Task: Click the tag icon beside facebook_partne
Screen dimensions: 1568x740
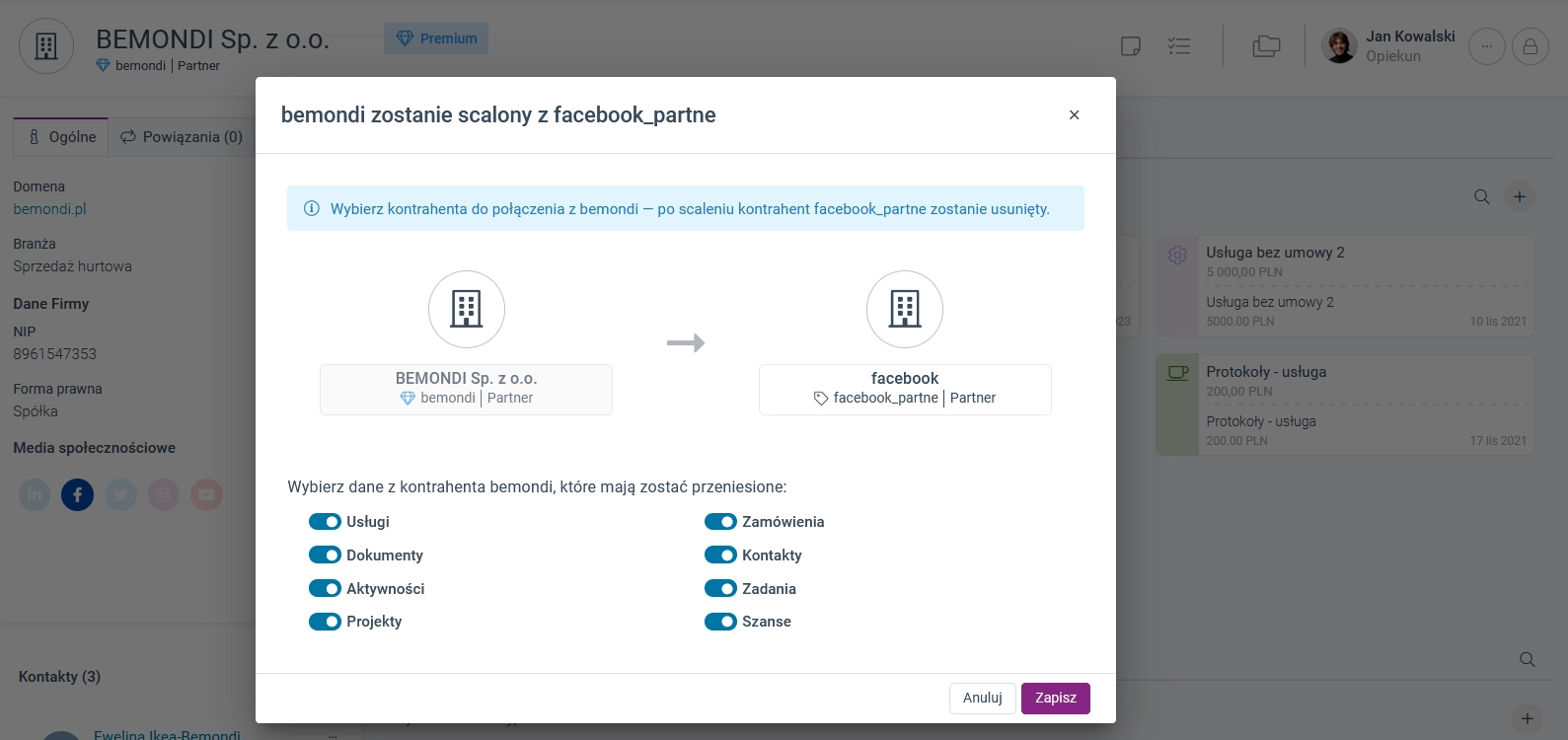Action: point(821,399)
